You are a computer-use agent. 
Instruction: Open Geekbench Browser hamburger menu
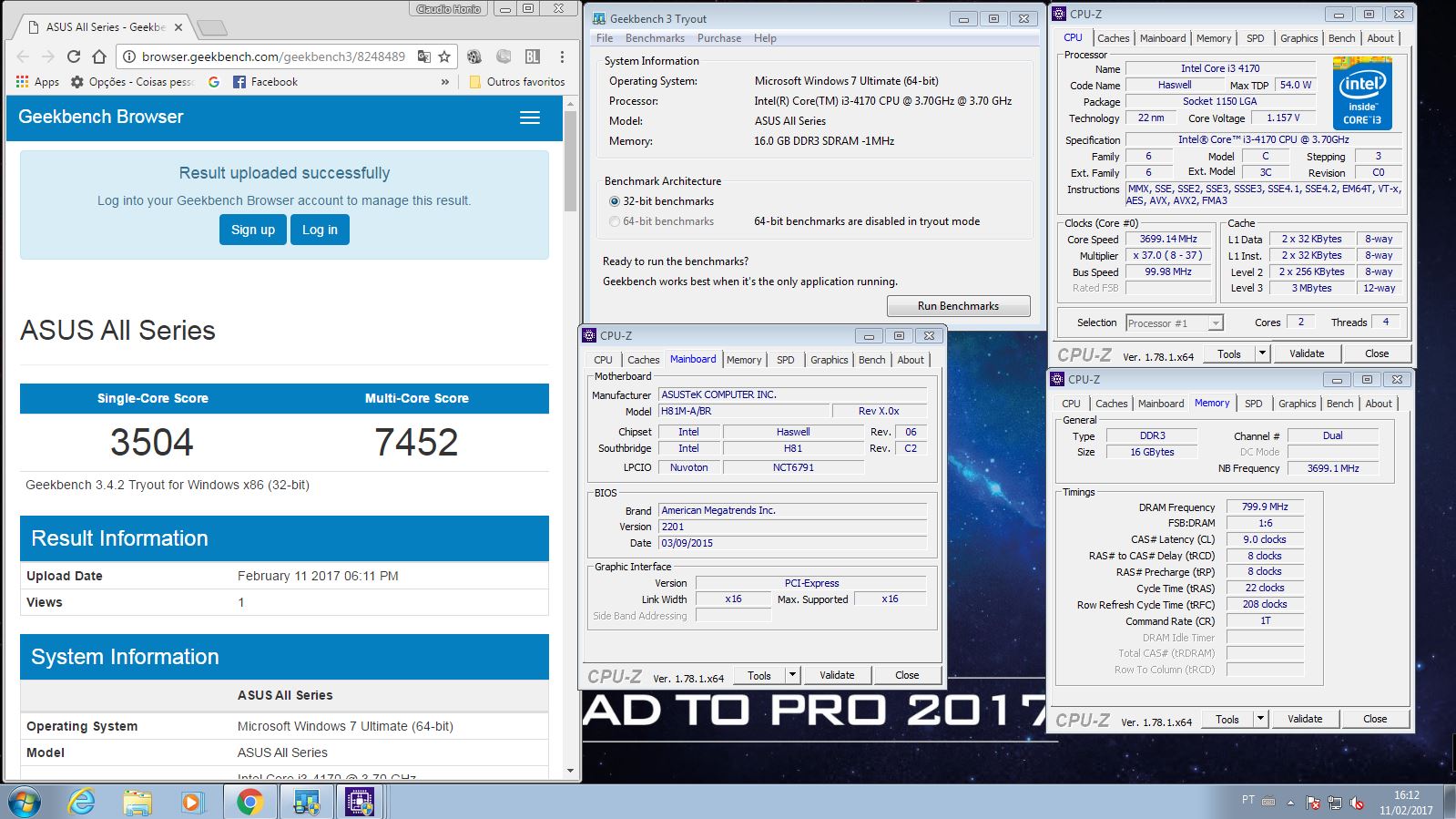tap(530, 118)
